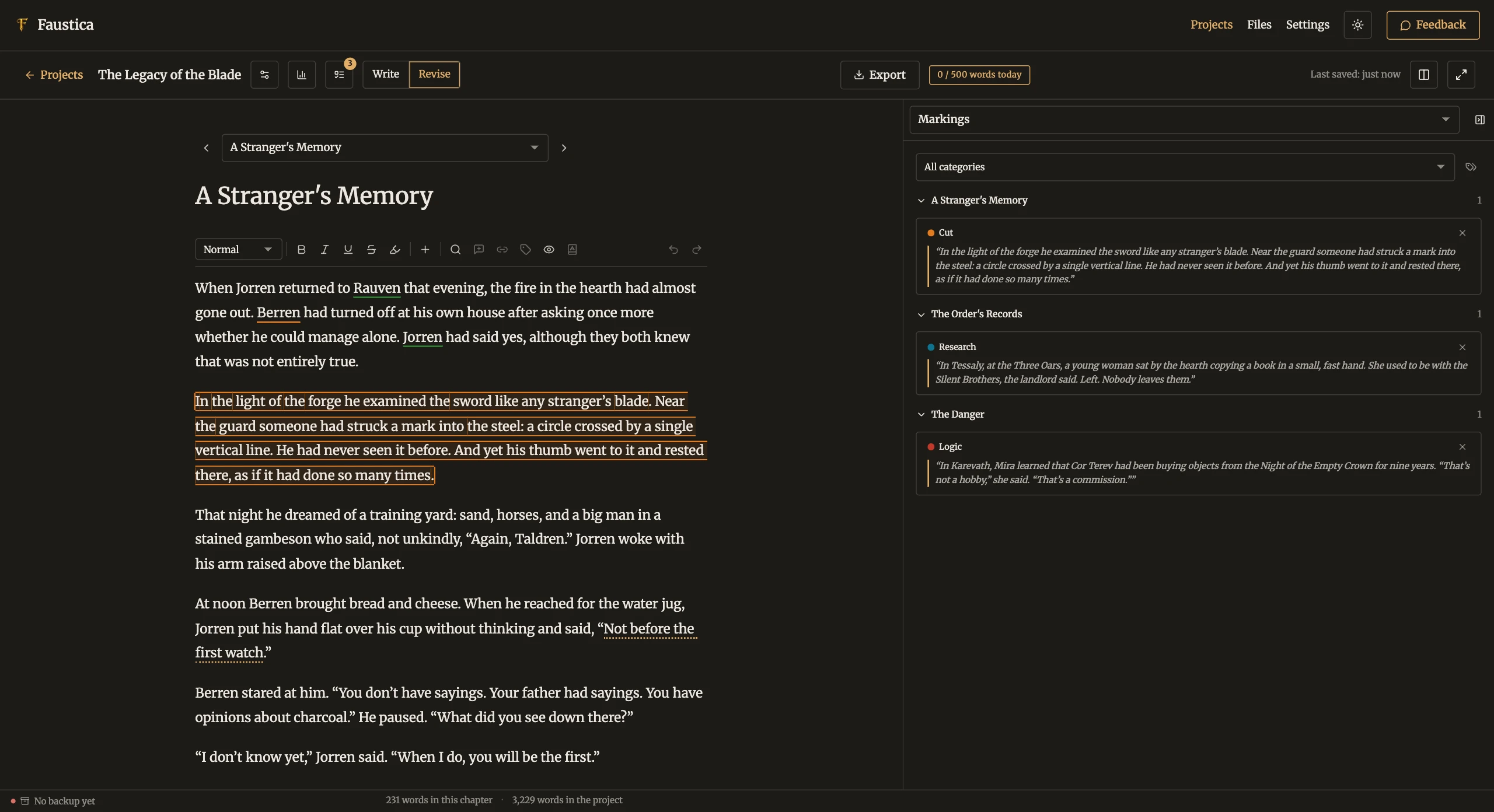
Task: Remove the Logic marking card
Action: 1462,447
